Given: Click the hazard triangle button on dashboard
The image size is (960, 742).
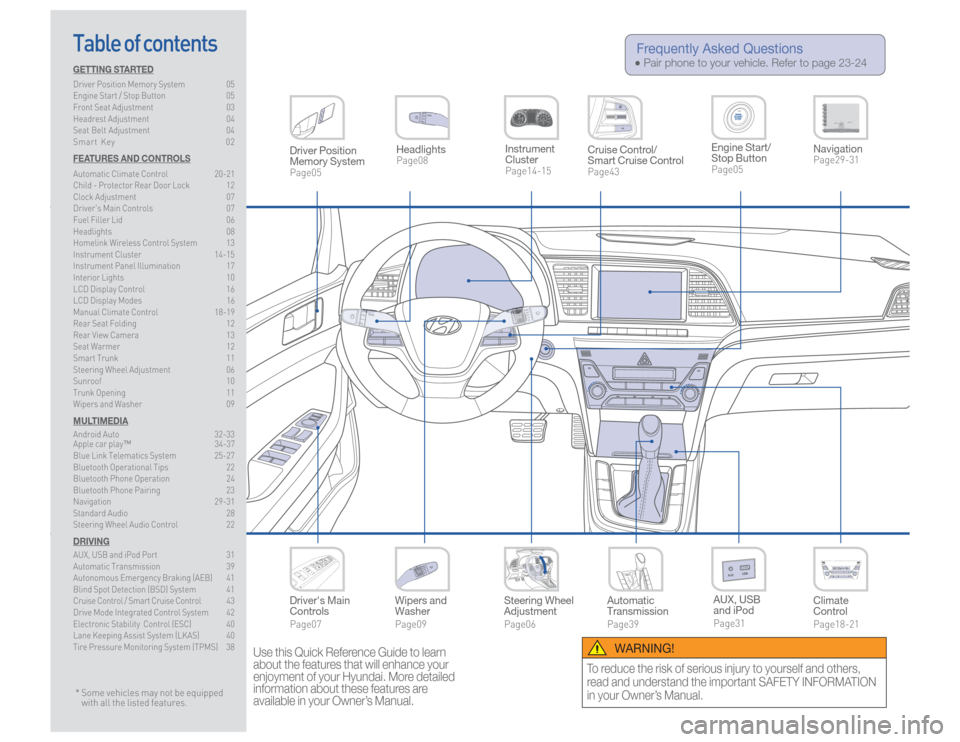Looking at the screenshot, I should (x=643, y=359).
